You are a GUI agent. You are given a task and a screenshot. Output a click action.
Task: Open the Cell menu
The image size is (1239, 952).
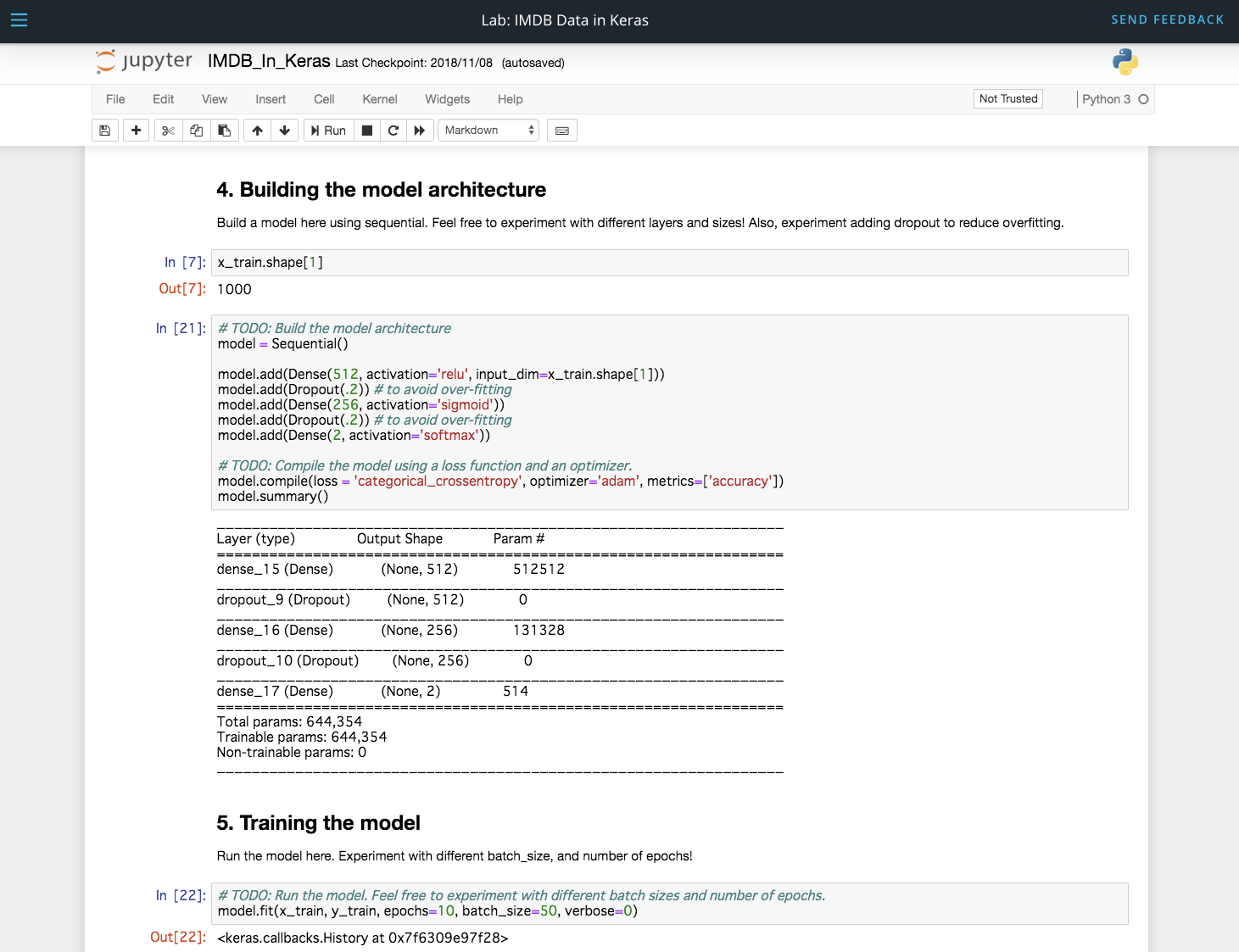click(324, 99)
